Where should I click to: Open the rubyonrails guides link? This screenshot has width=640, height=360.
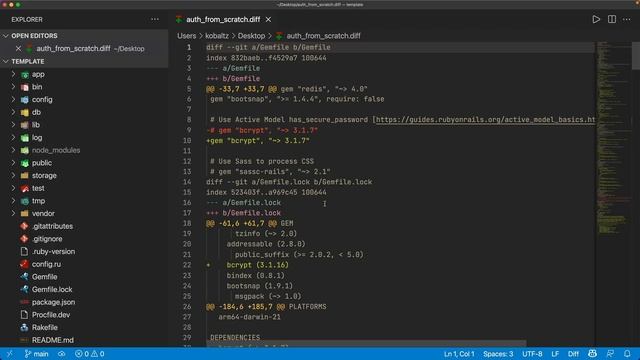tap(485, 120)
